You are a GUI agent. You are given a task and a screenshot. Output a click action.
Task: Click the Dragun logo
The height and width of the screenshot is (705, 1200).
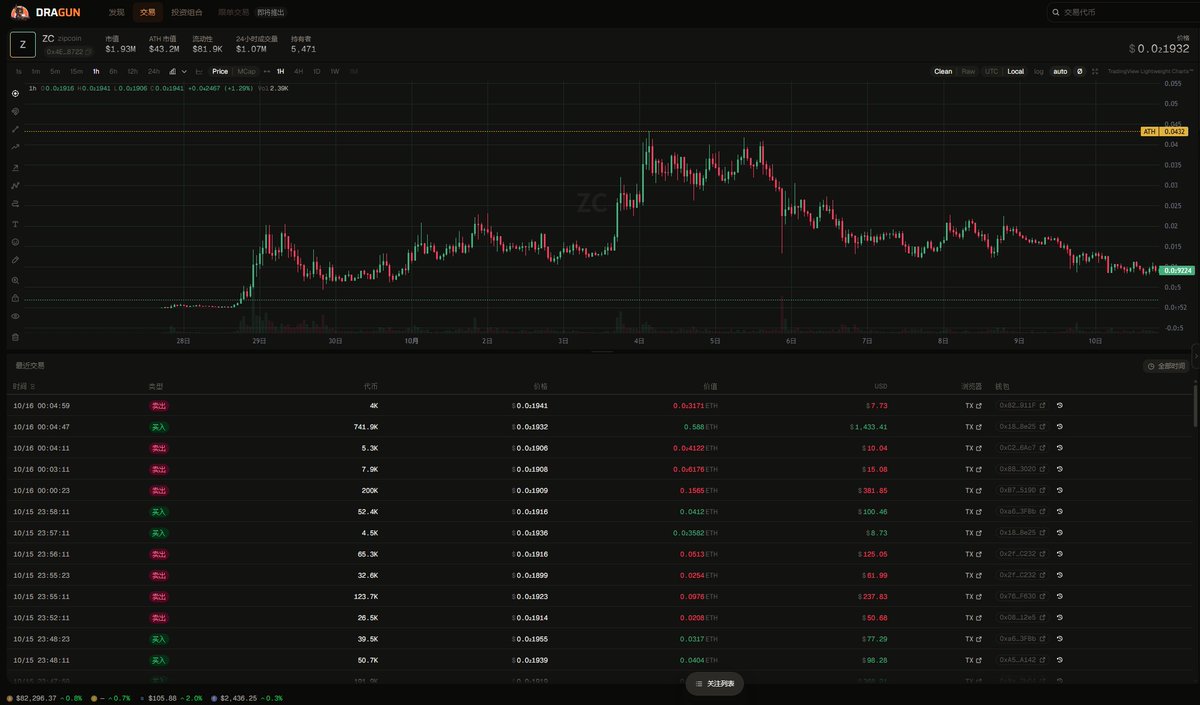click(x=46, y=12)
